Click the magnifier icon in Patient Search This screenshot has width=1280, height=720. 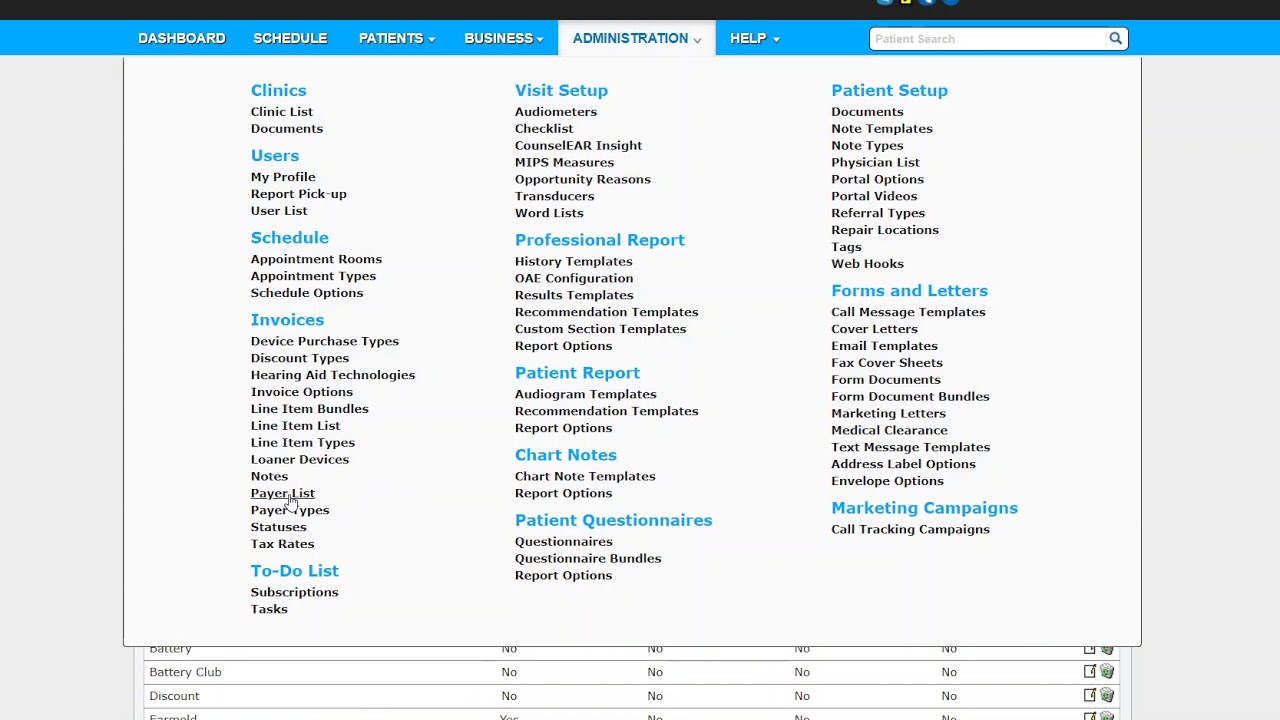(x=1115, y=39)
